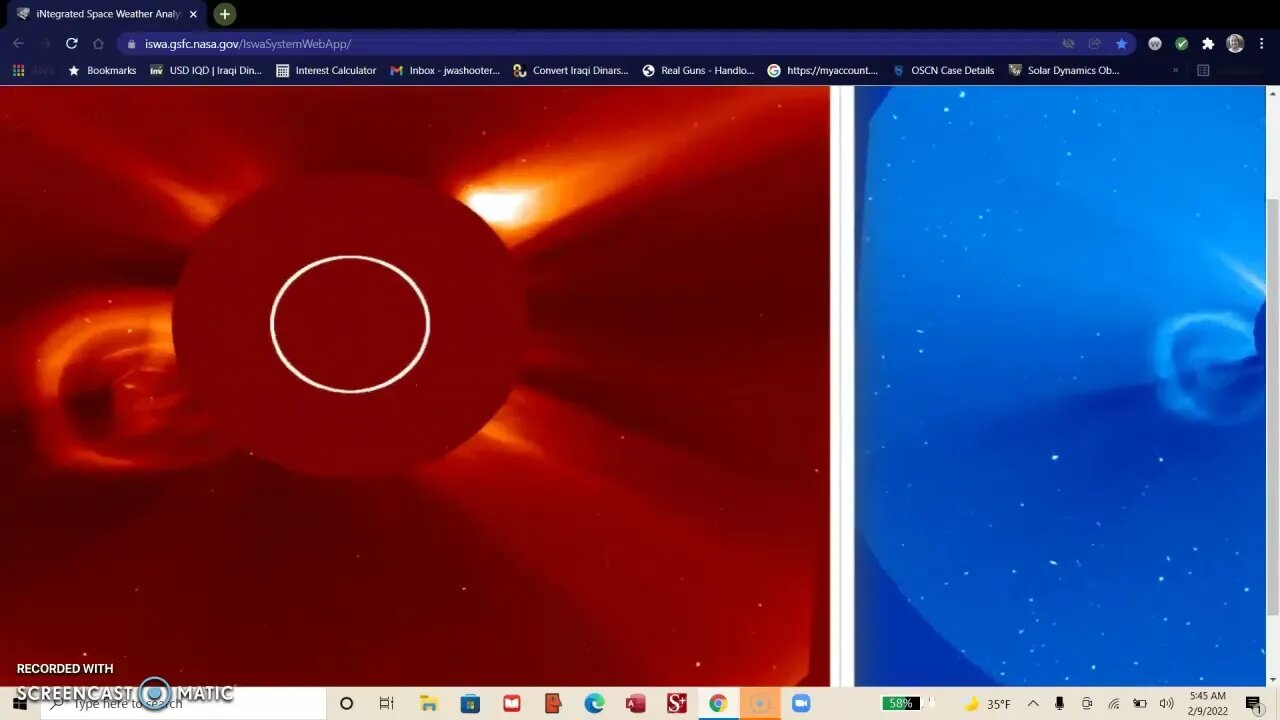
Task: Open Microsoft Edge from the taskbar
Action: point(594,704)
